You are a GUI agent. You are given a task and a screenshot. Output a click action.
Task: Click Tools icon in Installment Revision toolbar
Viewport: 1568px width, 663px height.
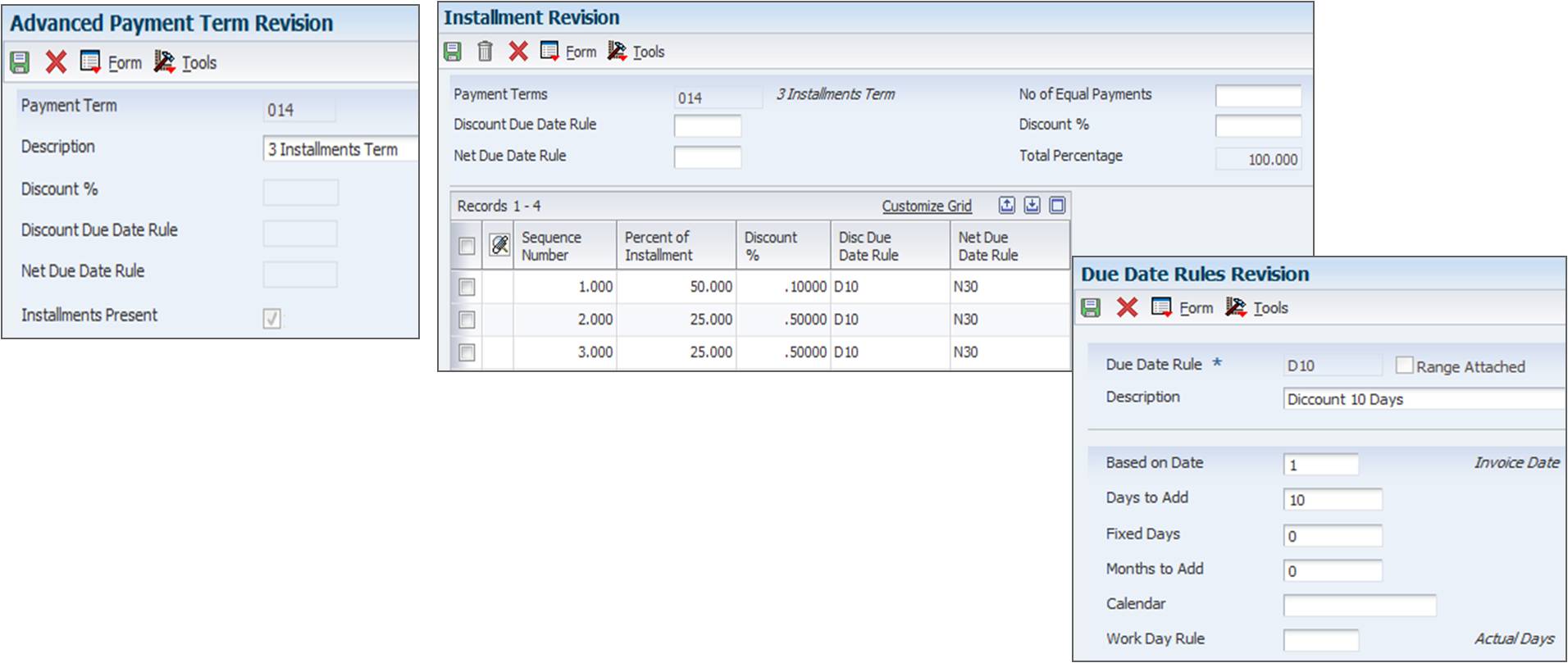[x=617, y=52]
